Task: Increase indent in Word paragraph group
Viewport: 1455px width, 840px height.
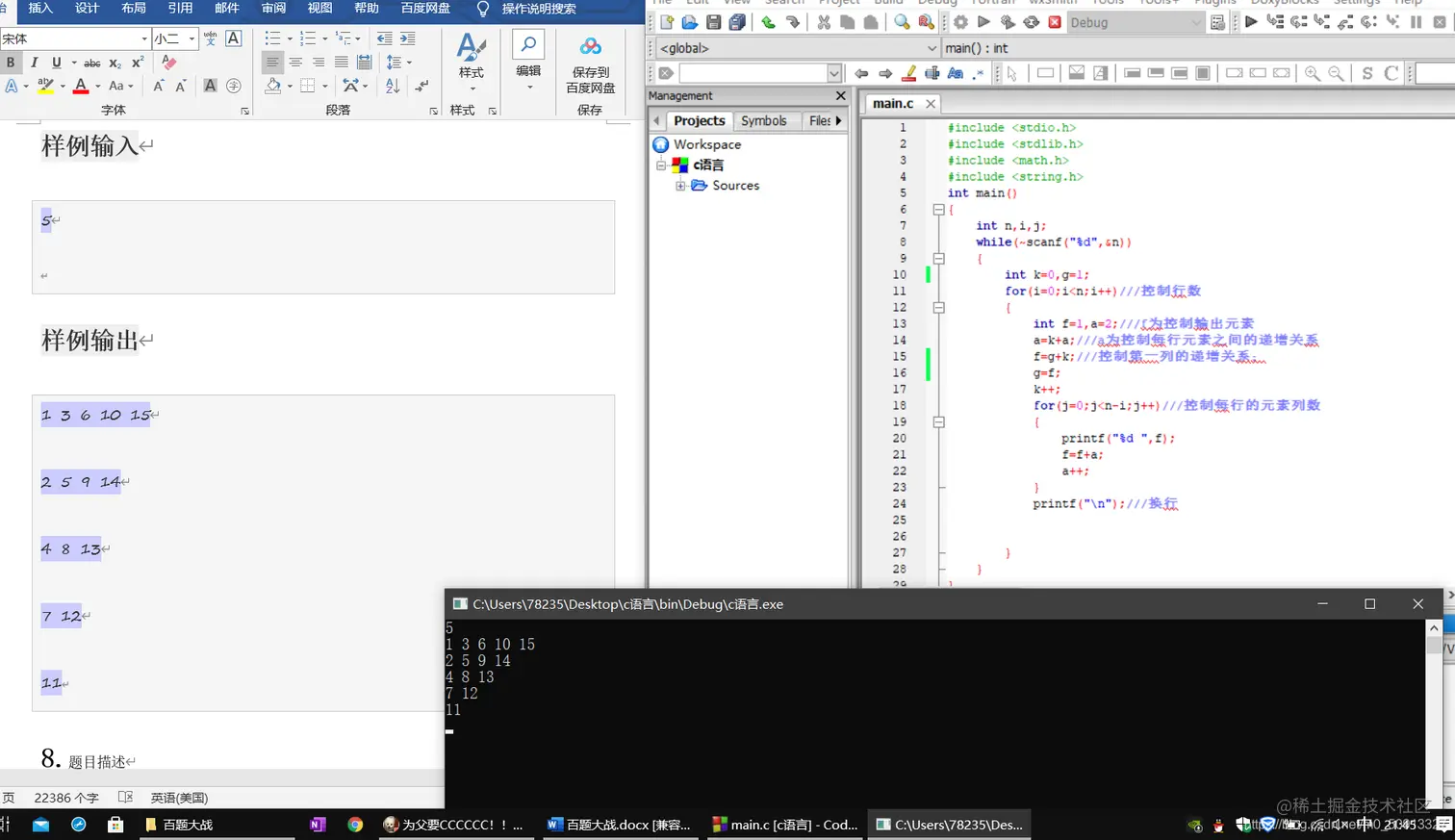Action: click(x=408, y=38)
